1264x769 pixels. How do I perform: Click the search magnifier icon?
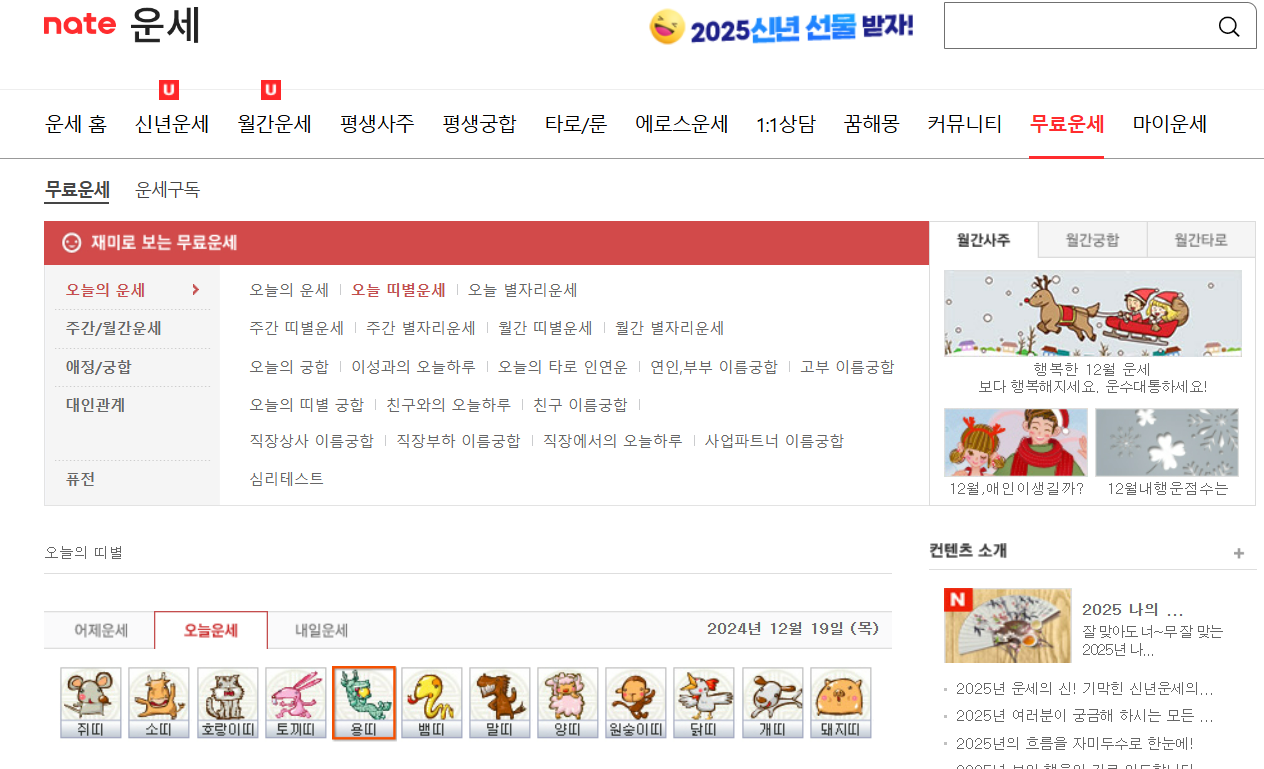pyautogui.click(x=1229, y=26)
